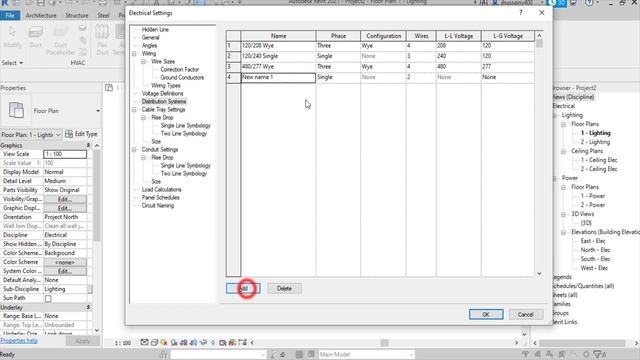Click the floor plan view tab icon

click(109, 87)
